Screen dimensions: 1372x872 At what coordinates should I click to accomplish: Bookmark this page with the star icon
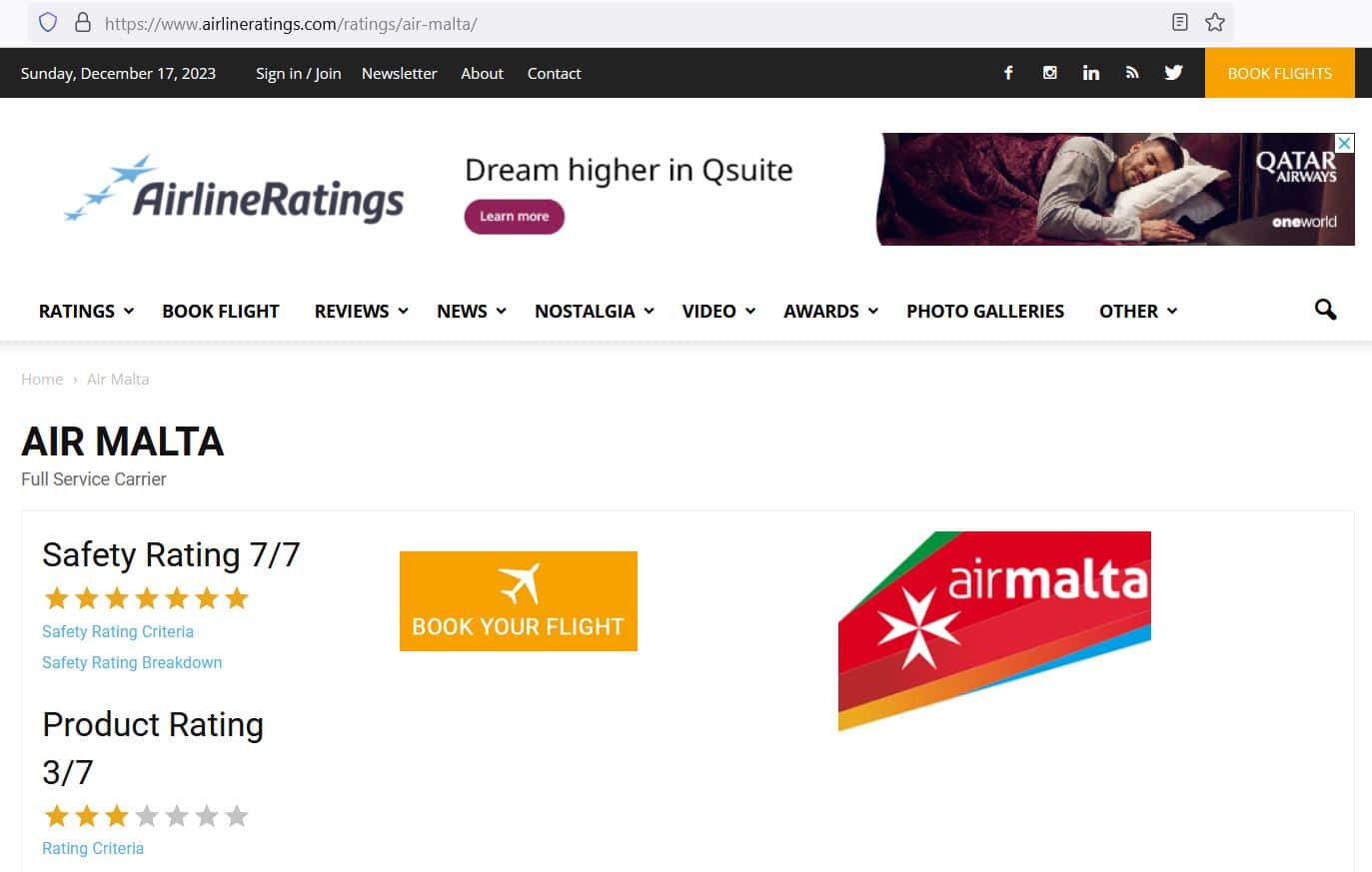(1215, 22)
